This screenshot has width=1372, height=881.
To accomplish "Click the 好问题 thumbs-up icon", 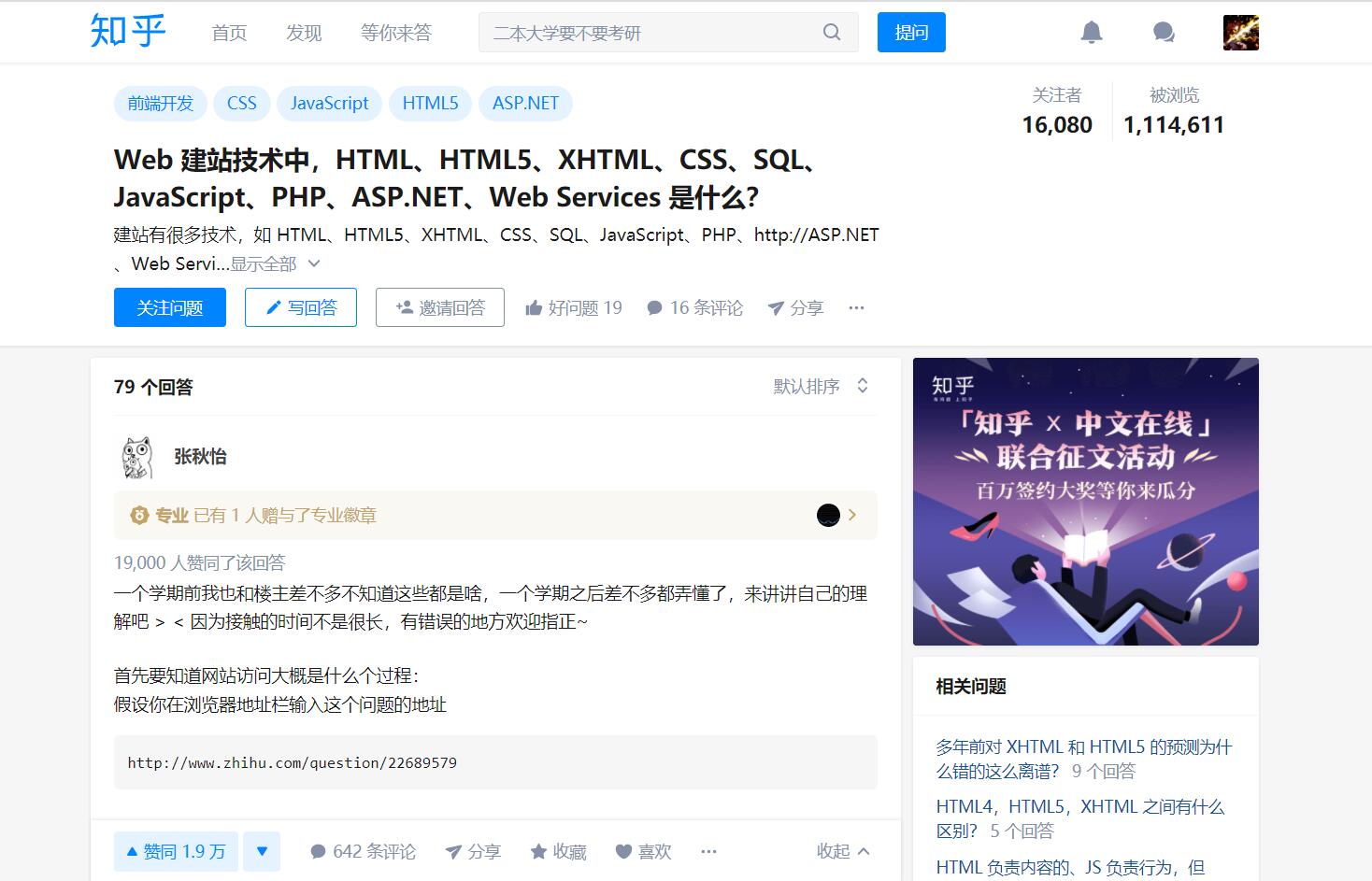I will tap(534, 308).
